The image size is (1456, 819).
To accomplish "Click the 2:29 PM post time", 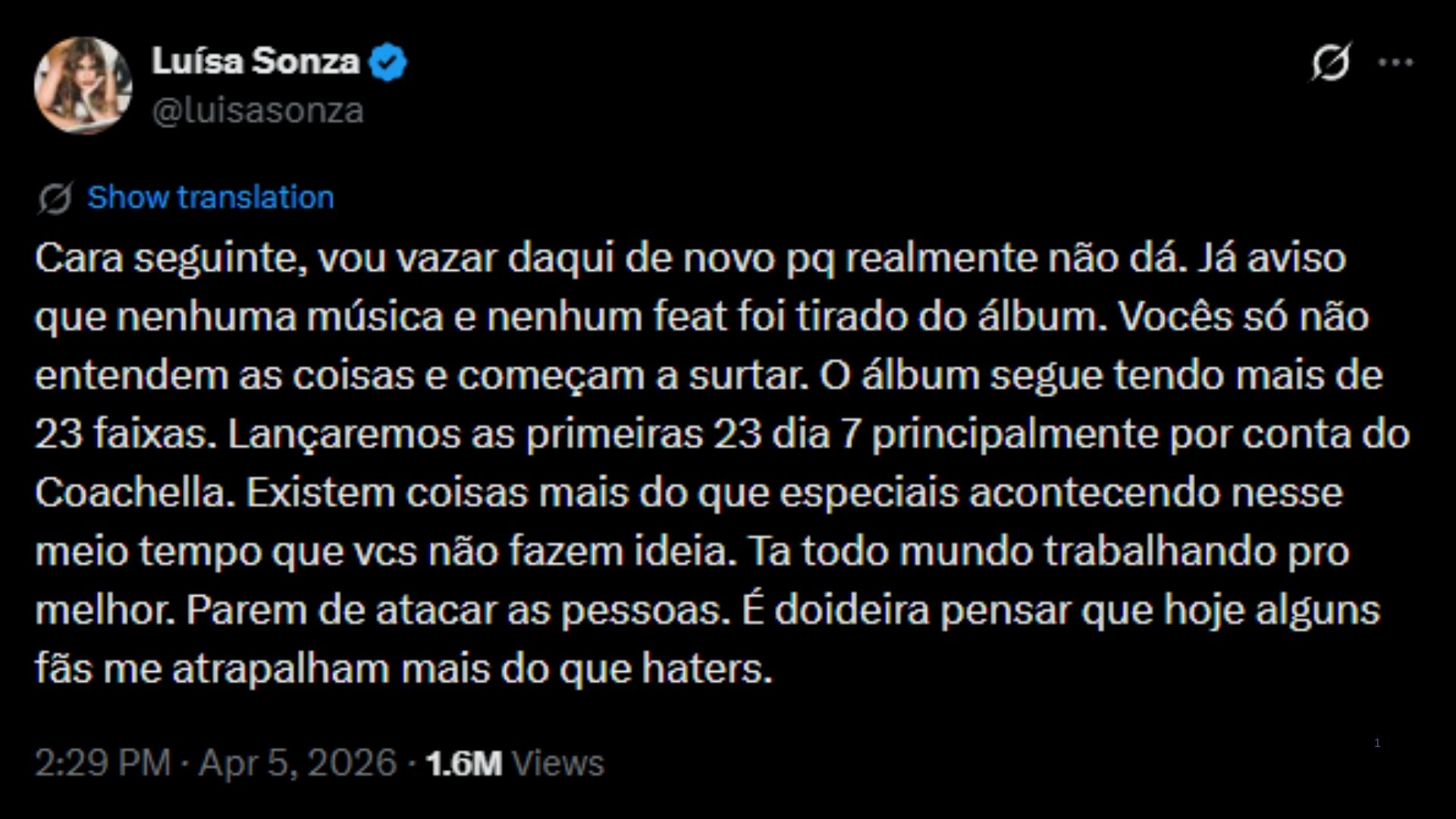I will click(102, 763).
